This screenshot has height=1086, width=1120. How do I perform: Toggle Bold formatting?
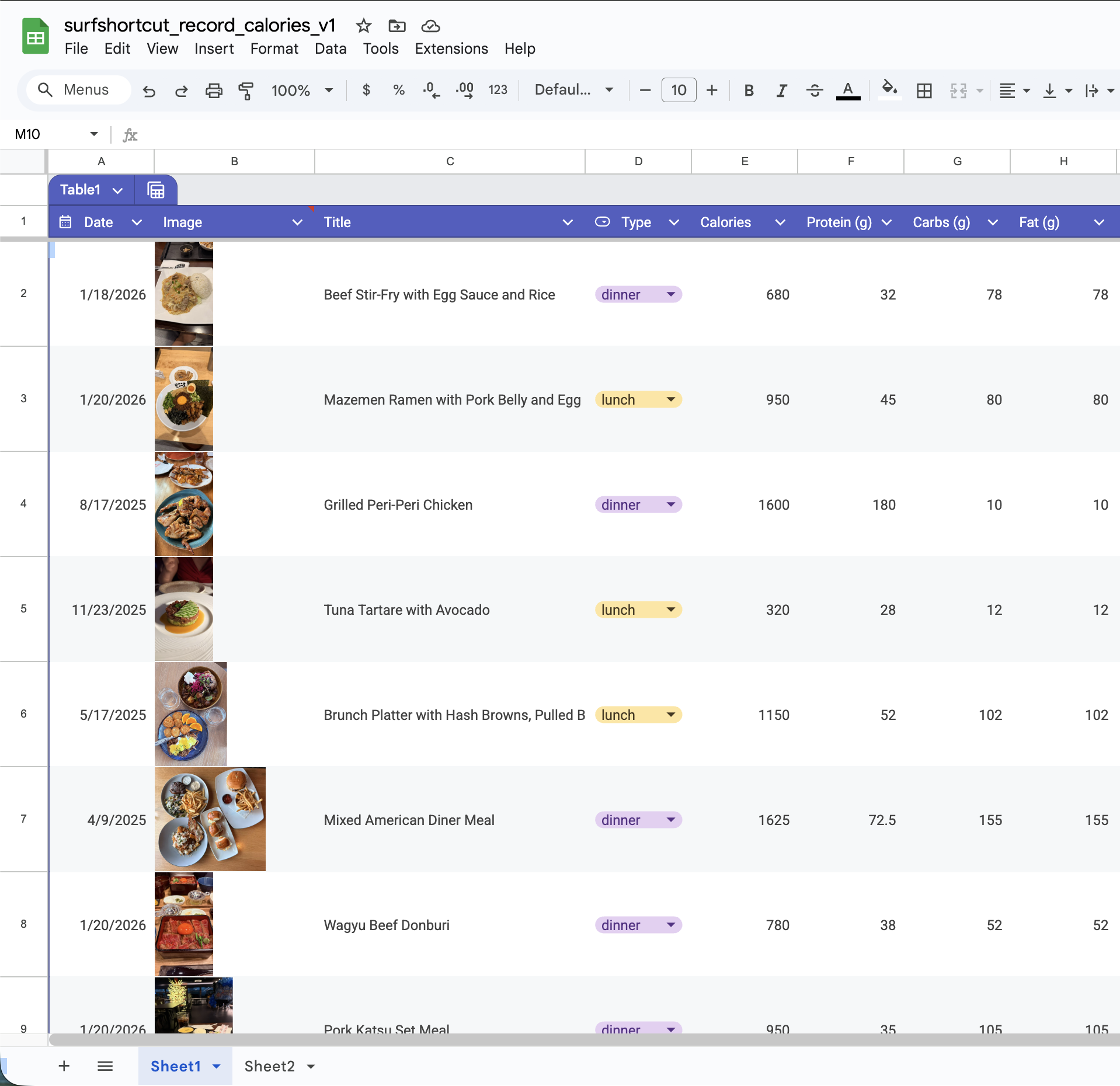(749, 90)
